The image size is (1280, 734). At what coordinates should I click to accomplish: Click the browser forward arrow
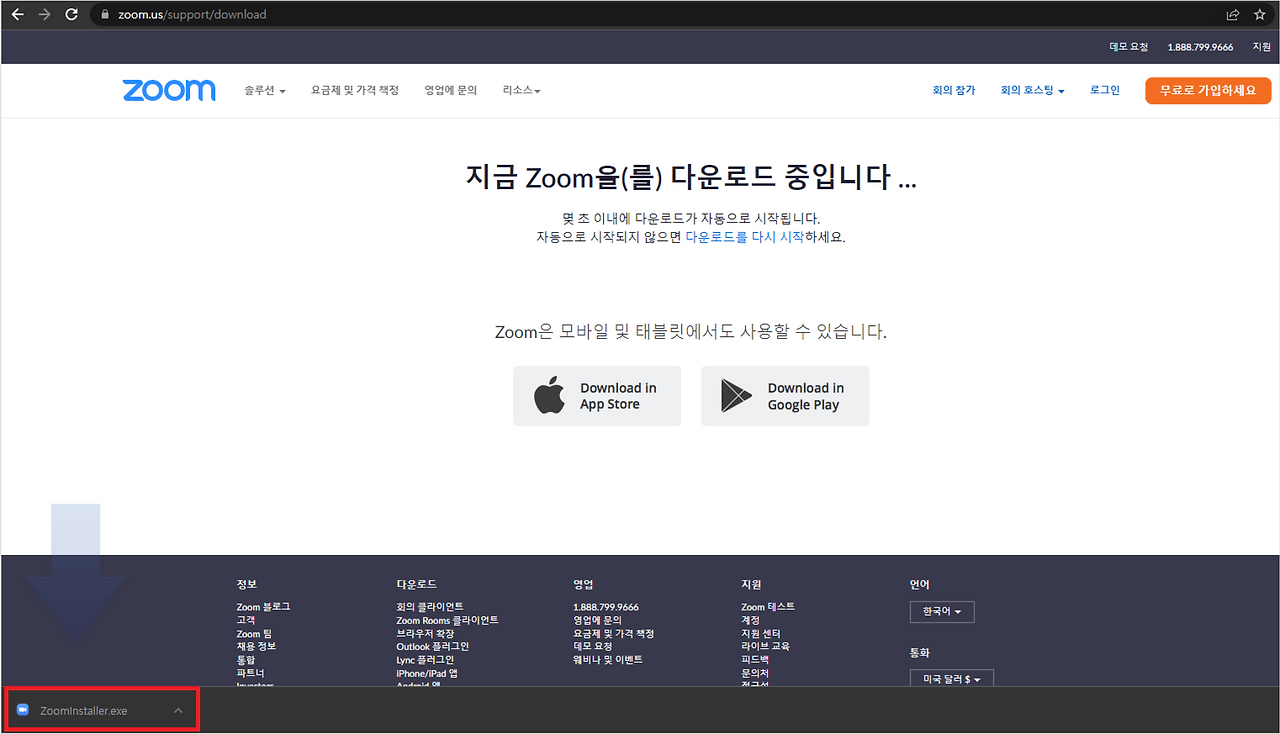point(44,14)
